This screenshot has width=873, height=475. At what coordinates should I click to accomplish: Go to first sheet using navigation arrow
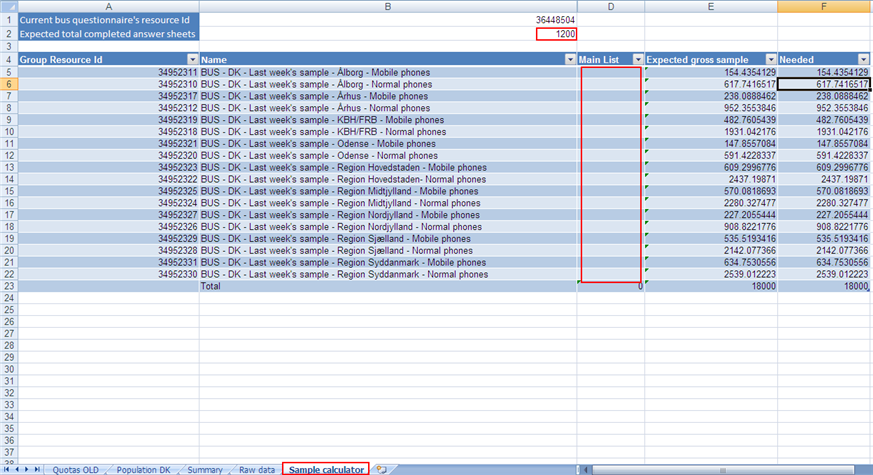pyautogui.click(x=7, y=469)
